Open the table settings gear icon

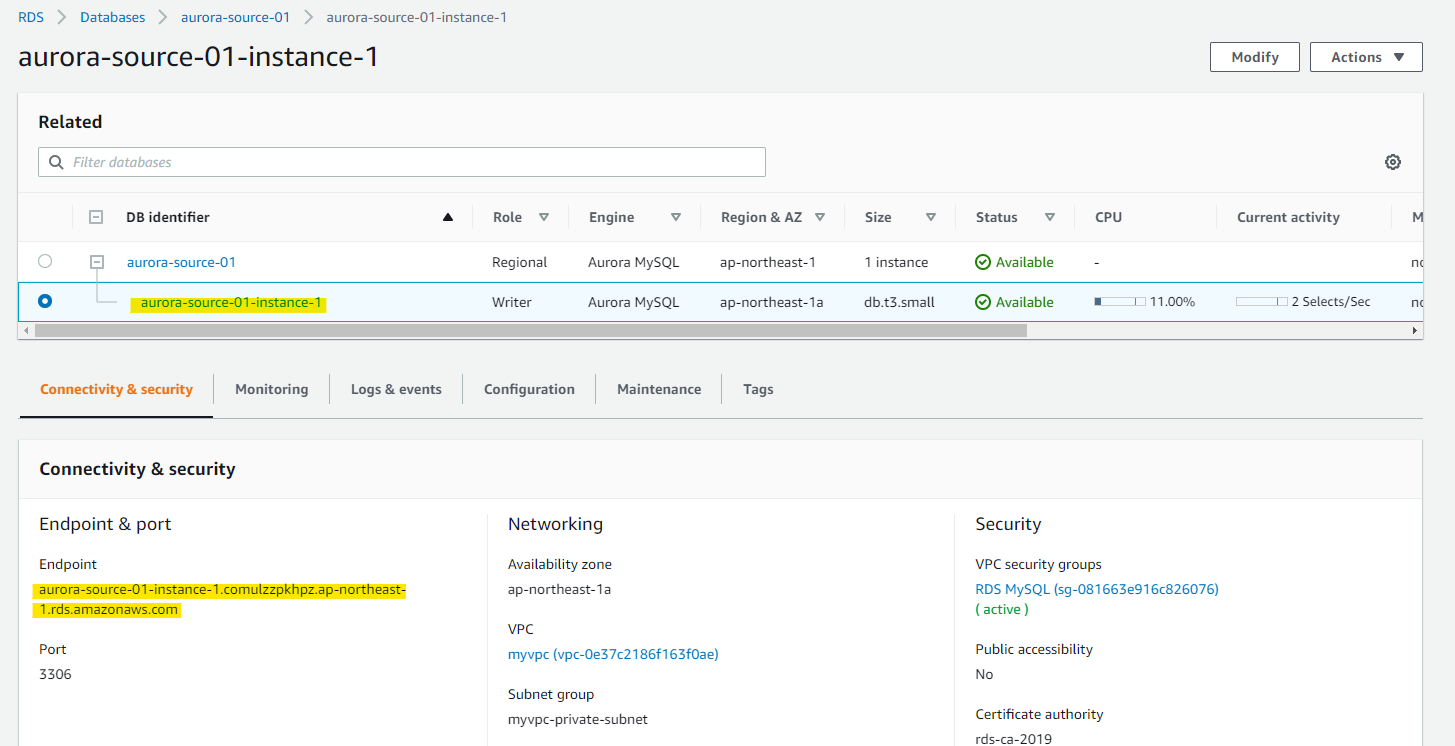1392,162
